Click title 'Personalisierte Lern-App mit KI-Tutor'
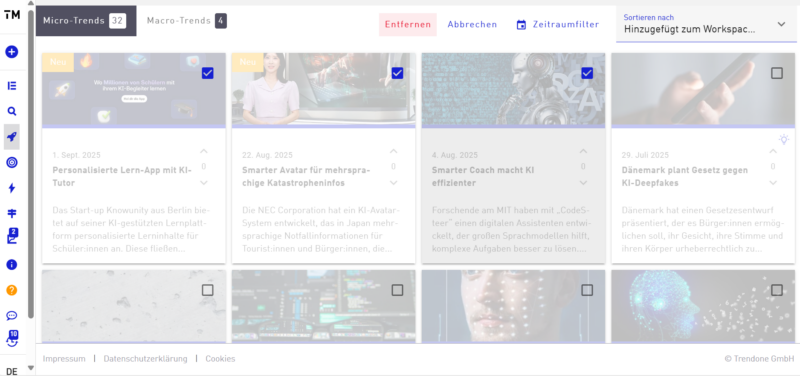This screenshot has width=800, height=376. (x=122, y=176)
